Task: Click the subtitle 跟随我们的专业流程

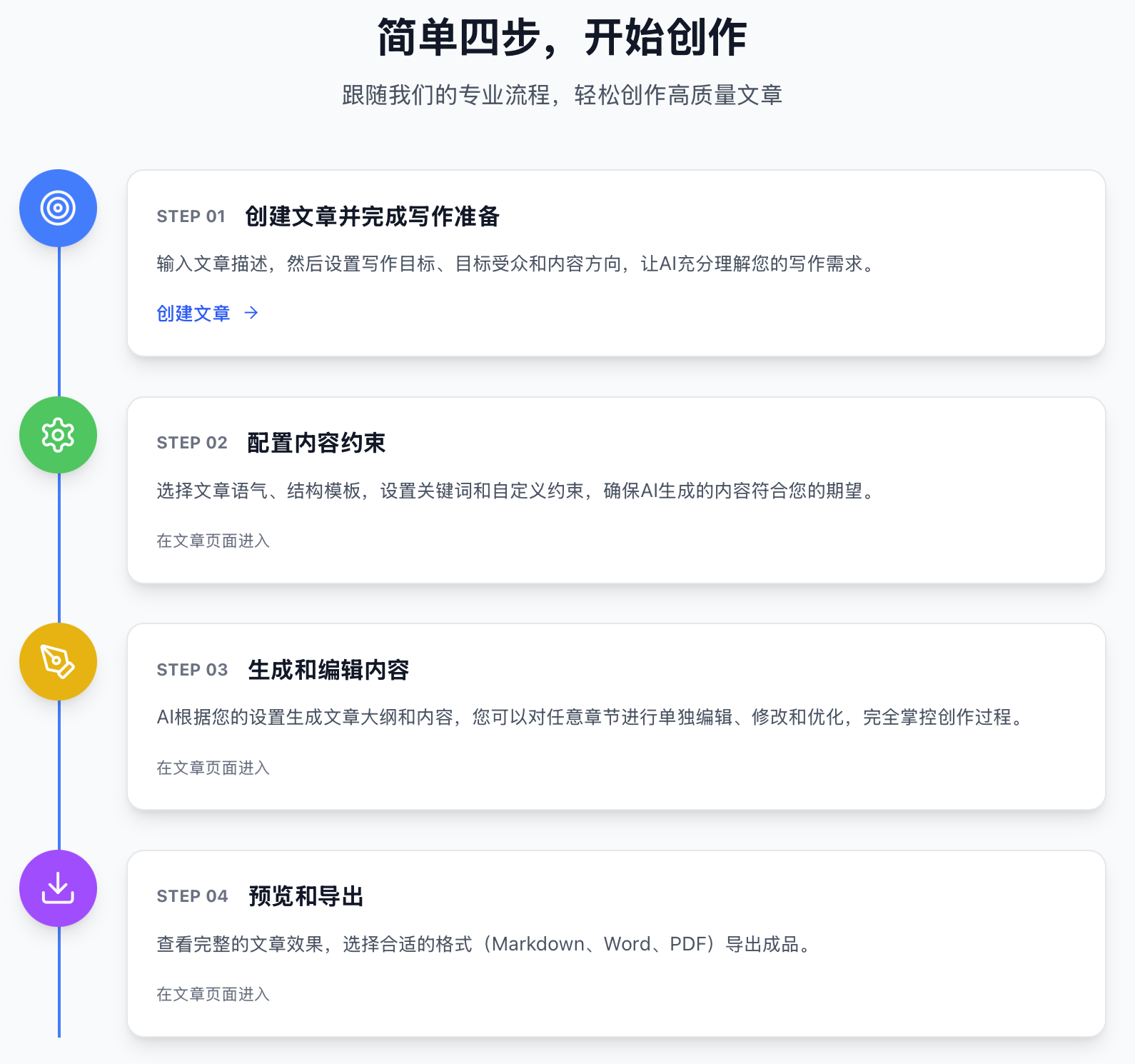Action: tap(562, 95)
